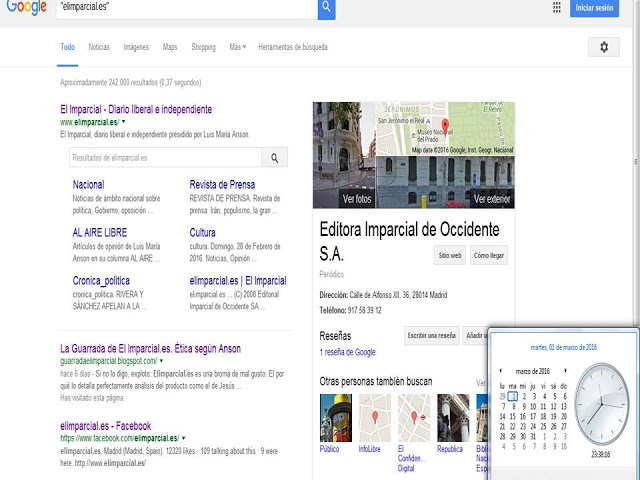Image resolution: width=640 pixels, height=480 pixels.
Task: Open the settings gear button
Action: [x=604, y=47]
